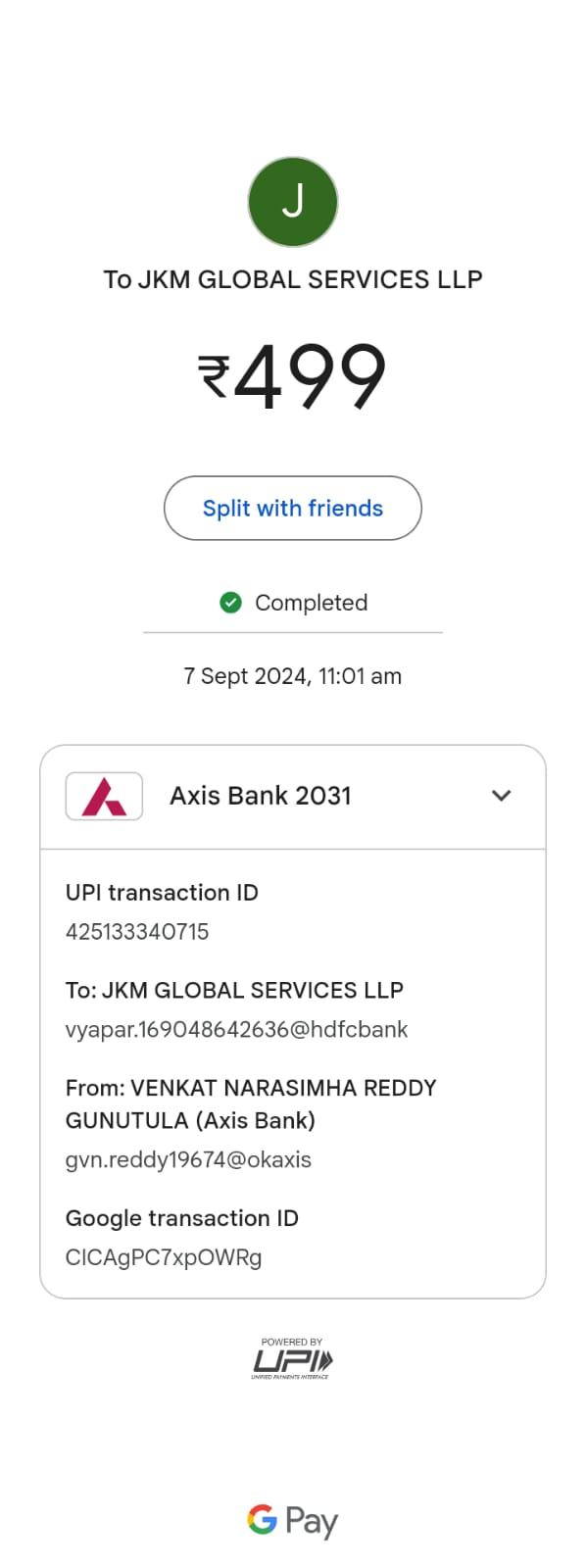
Task: Click the vyapar hdfcbank UPI address
Action: pos(236,1030)
